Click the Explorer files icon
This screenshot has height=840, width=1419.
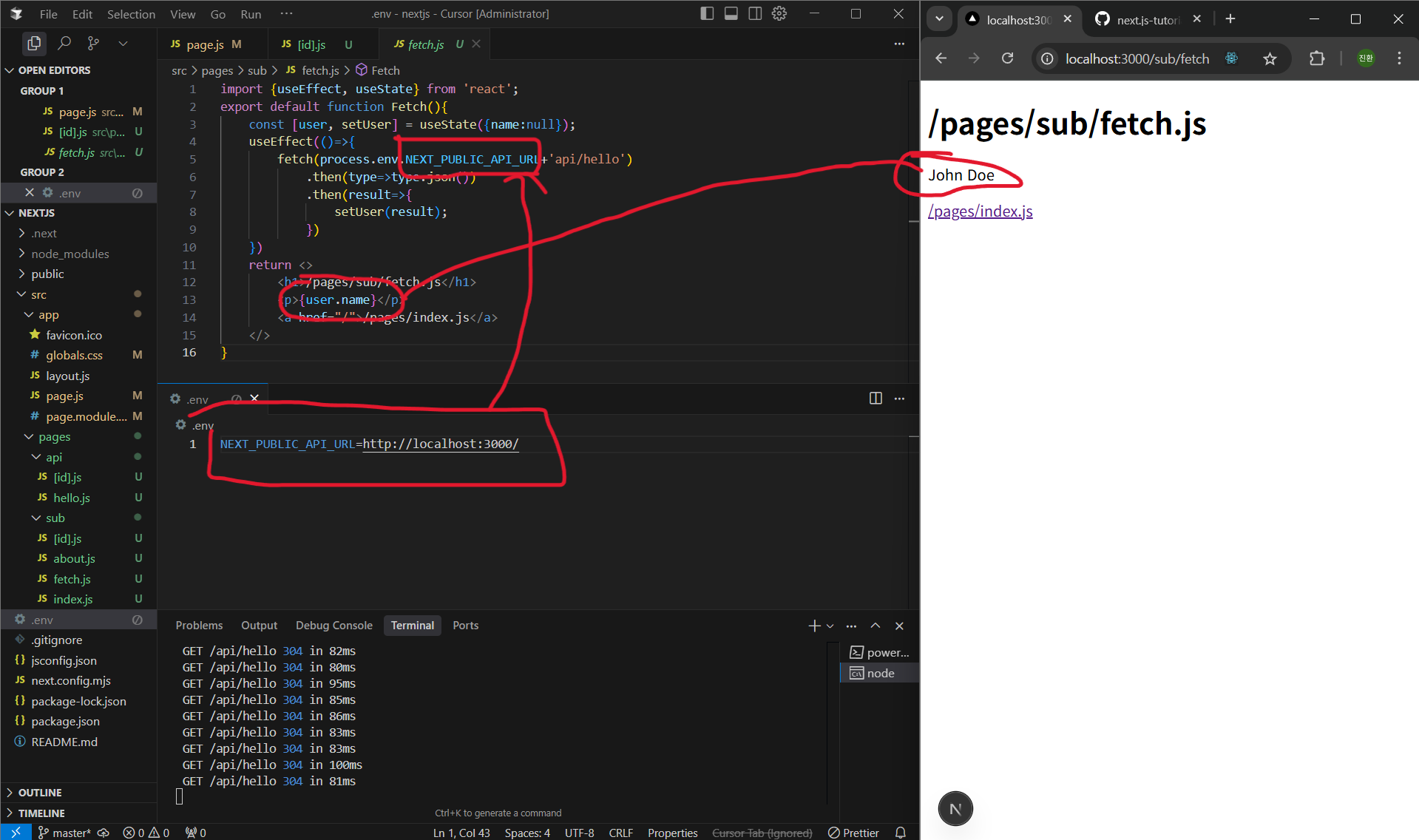[34, 44]
